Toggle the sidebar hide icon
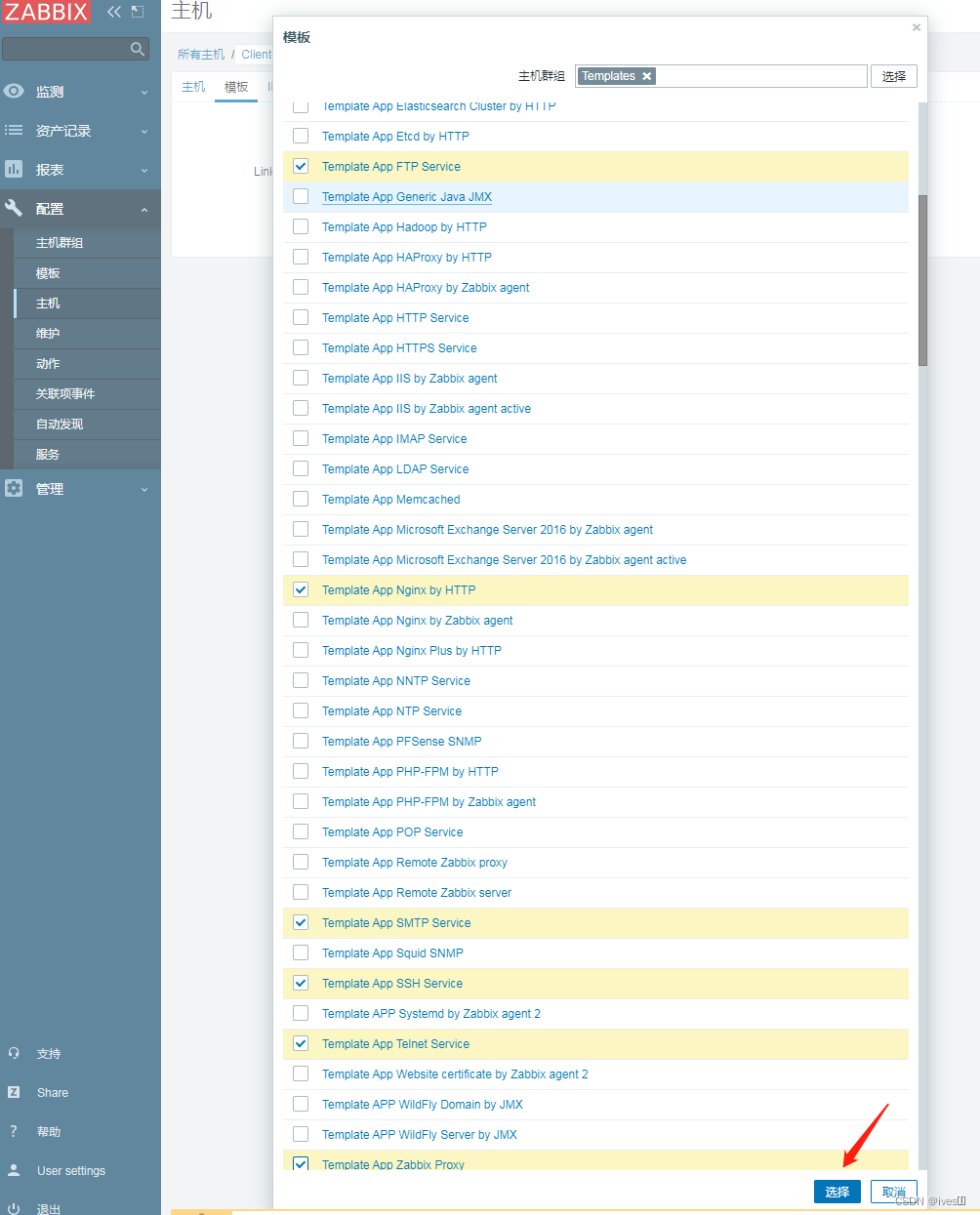This screenshot has width=980, height=1215. 138,12
